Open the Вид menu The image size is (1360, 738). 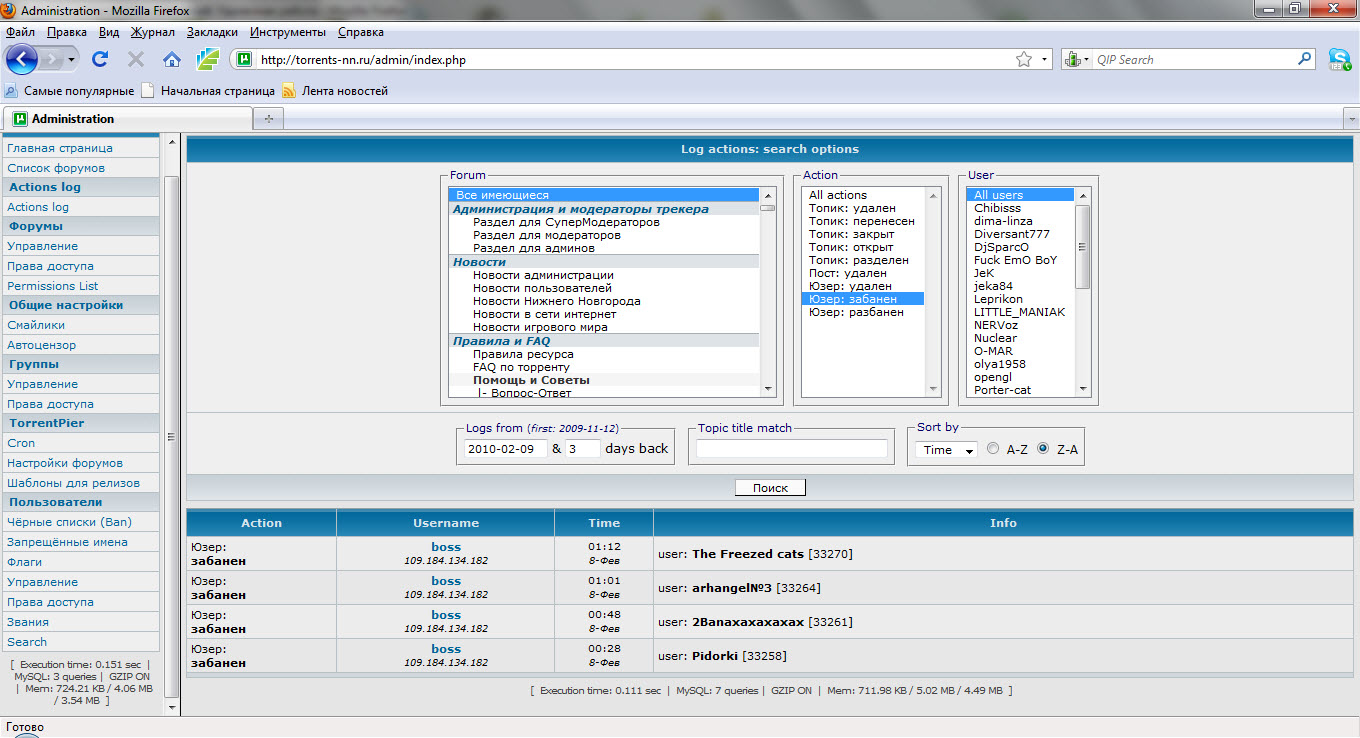(x=109, y=32)
